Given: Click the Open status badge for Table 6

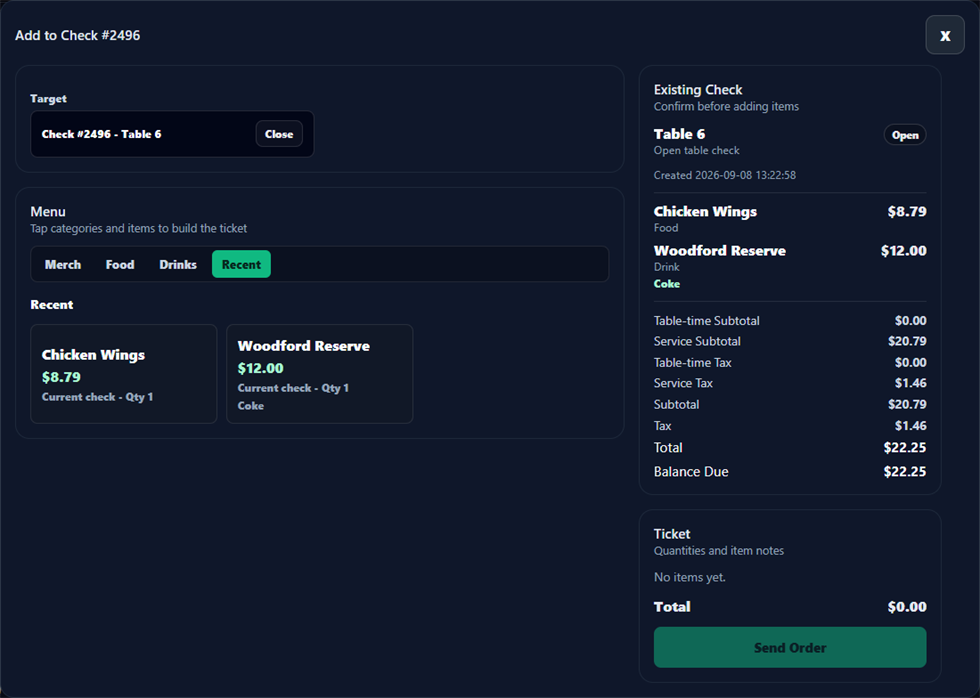Looking at the screenshot, I should [904, 135].
